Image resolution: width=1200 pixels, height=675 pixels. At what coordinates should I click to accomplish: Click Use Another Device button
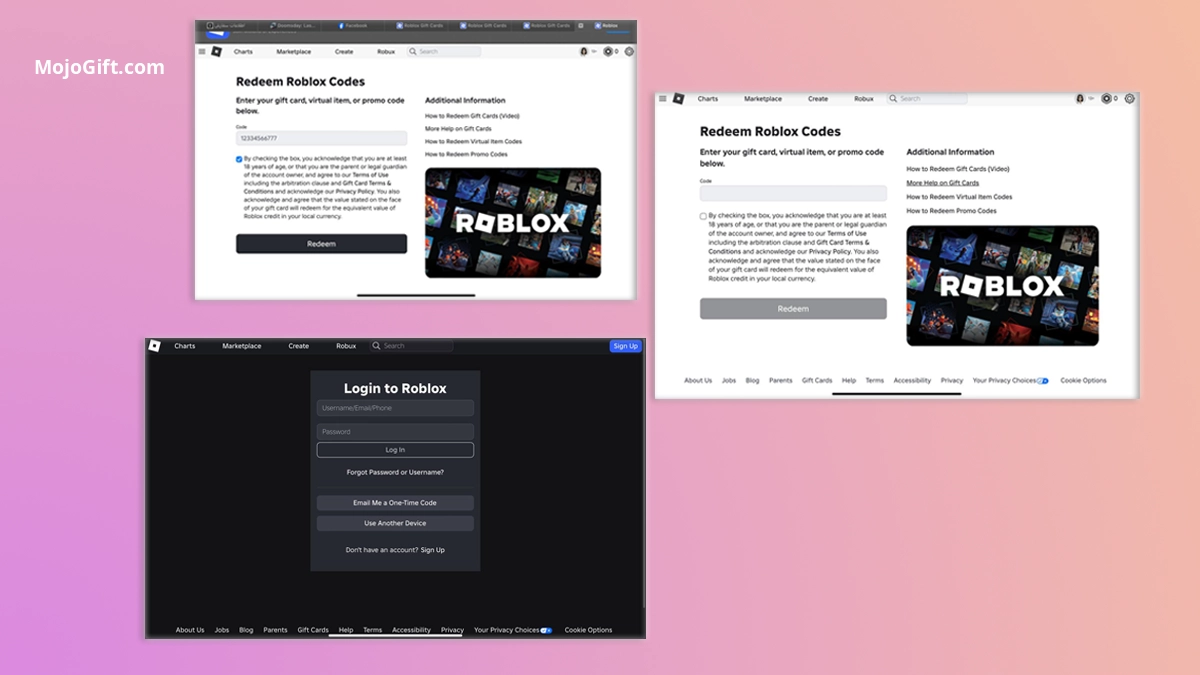tap(395, 523)
